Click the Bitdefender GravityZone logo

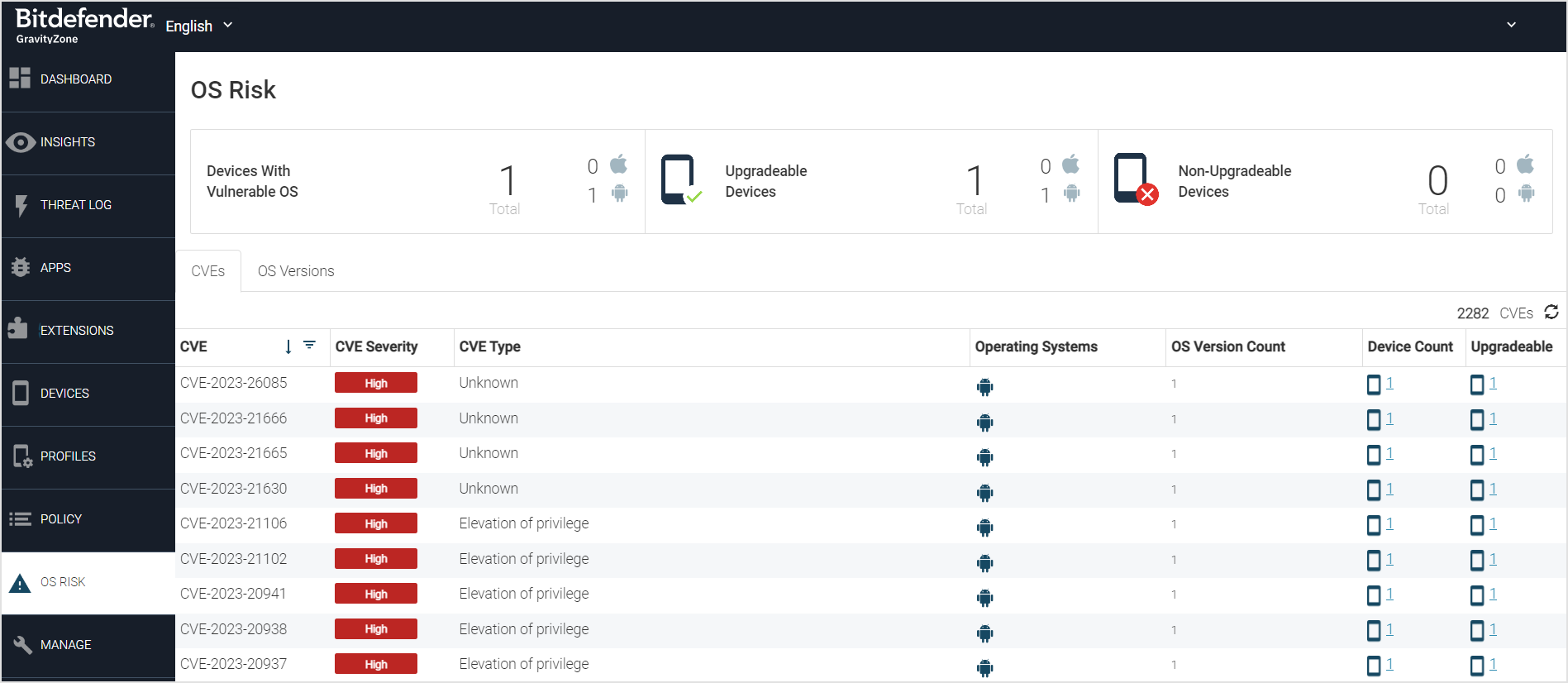[84, 26]
